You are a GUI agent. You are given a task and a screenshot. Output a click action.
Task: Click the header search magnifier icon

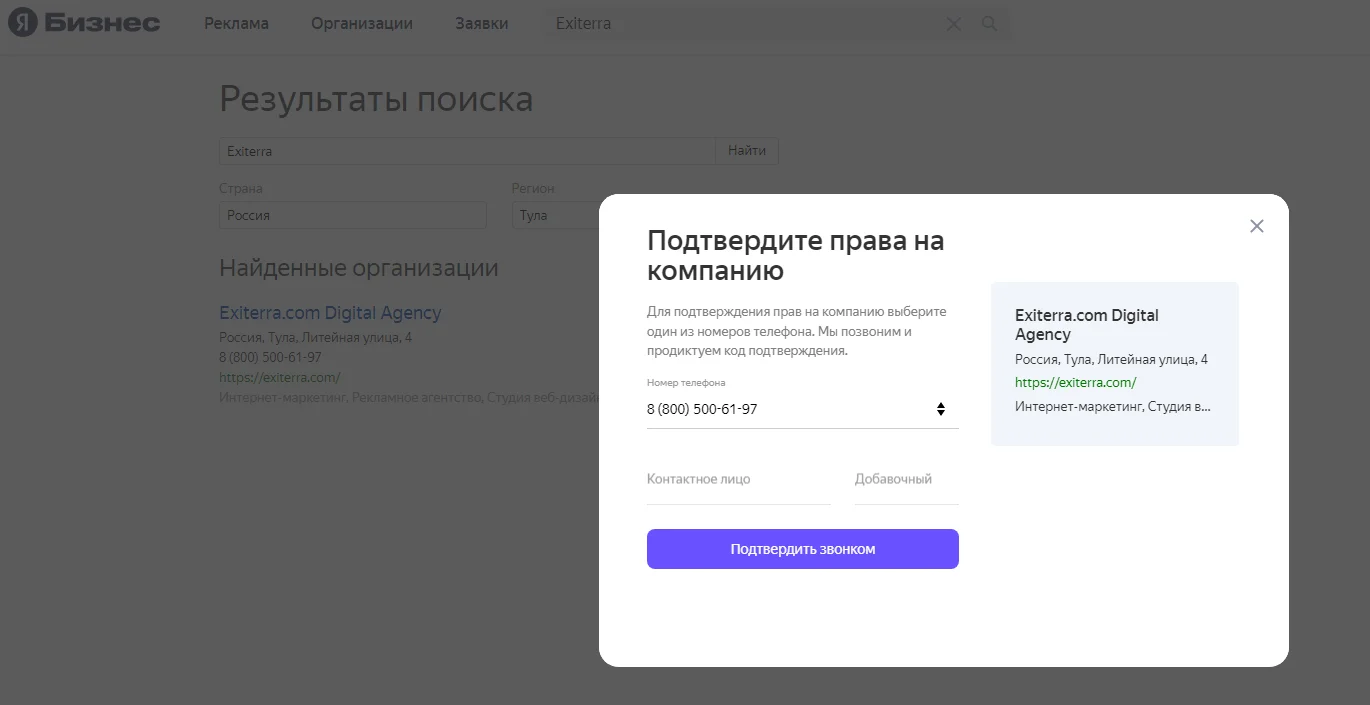[x=990, y=24]
